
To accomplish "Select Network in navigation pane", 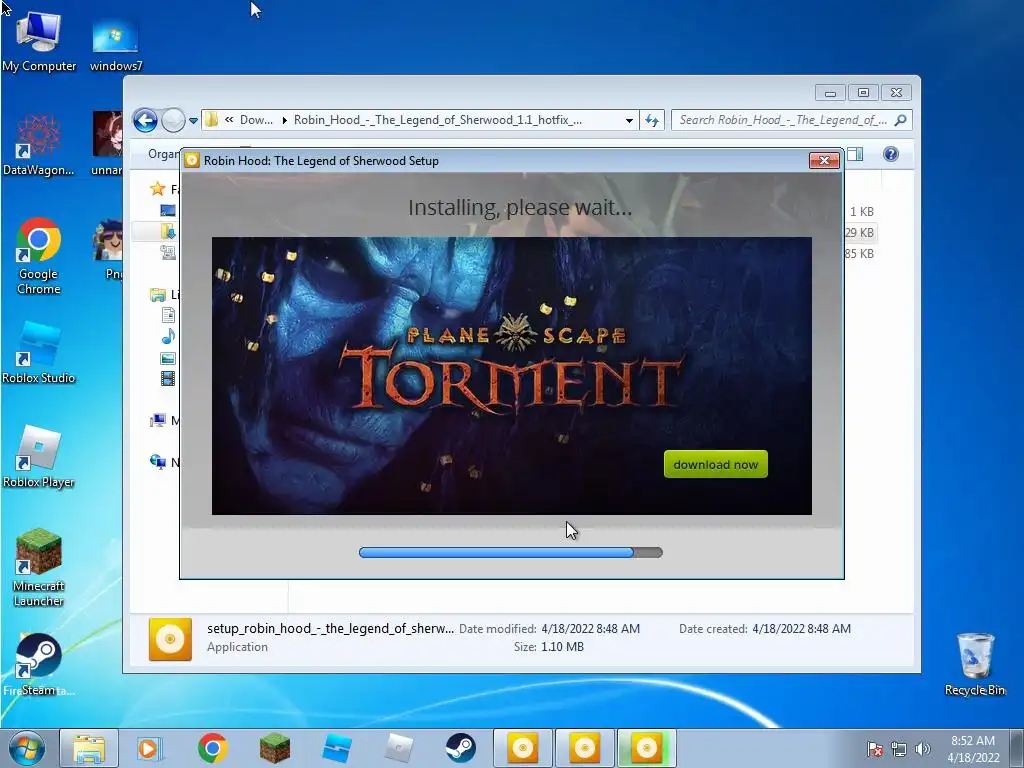I will (x=157, y=462).
